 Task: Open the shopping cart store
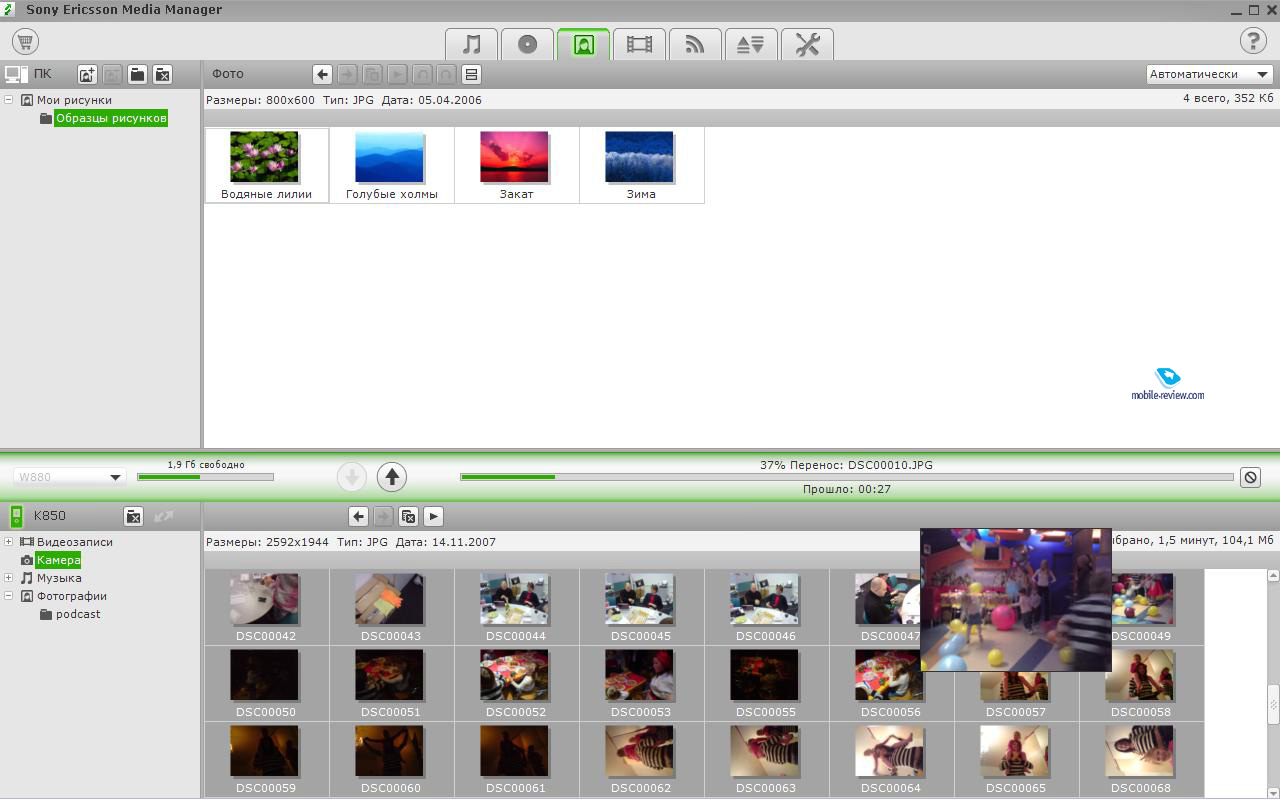[x=26, y=42]
